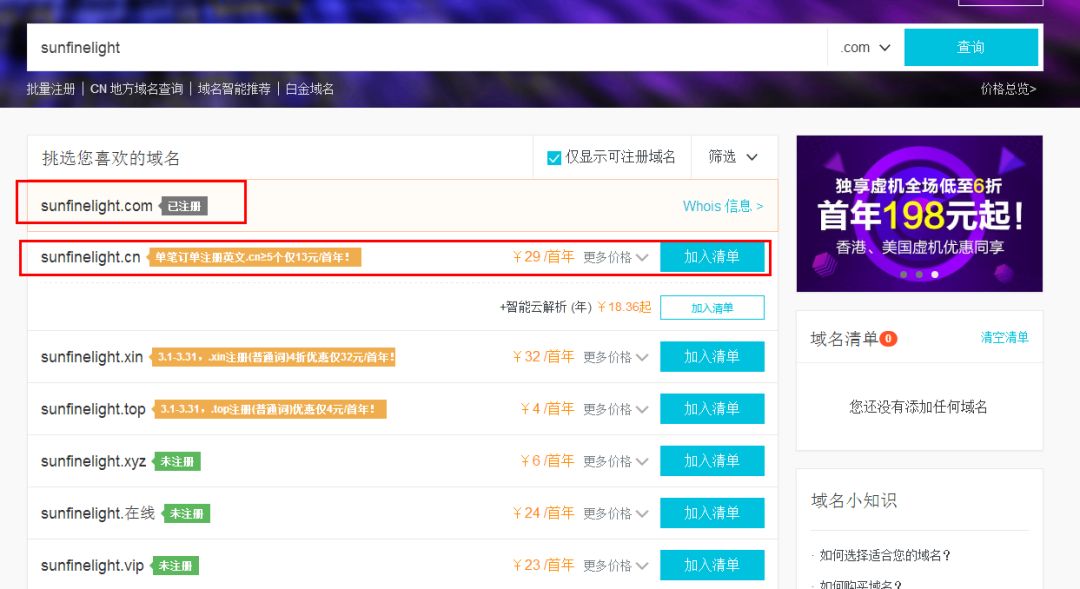Add sunfinelight.xin to the list
The width and height of the screenshot is (1080, 589).
click(x=711, y=357)
